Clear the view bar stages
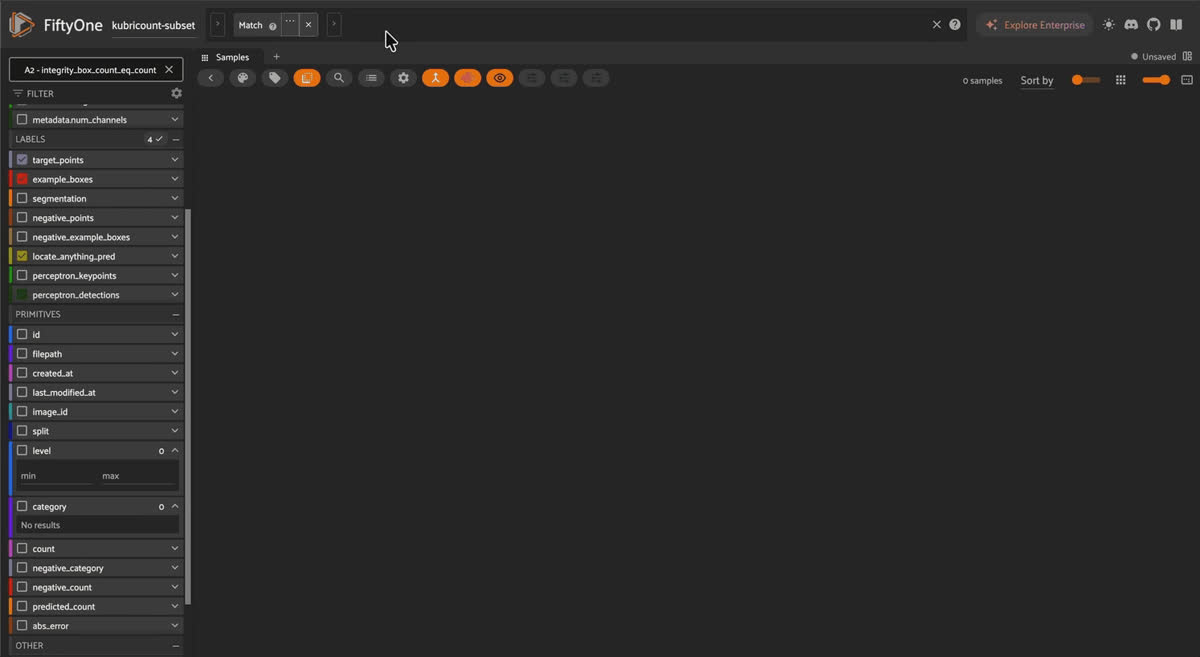The width and height of the screenshot is (1200, 657). (937, 25)
